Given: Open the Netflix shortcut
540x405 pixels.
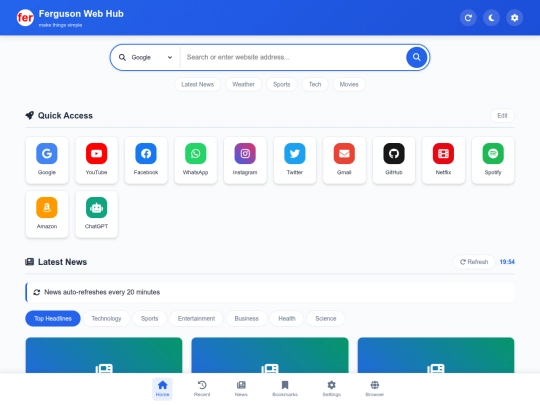Looking at the screenshot, I should 443,160.
